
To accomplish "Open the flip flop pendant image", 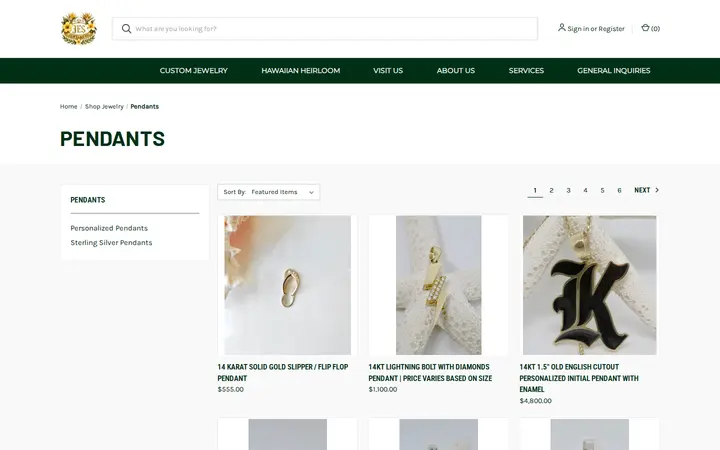I will pyautogui.click(x=287, y=285).
